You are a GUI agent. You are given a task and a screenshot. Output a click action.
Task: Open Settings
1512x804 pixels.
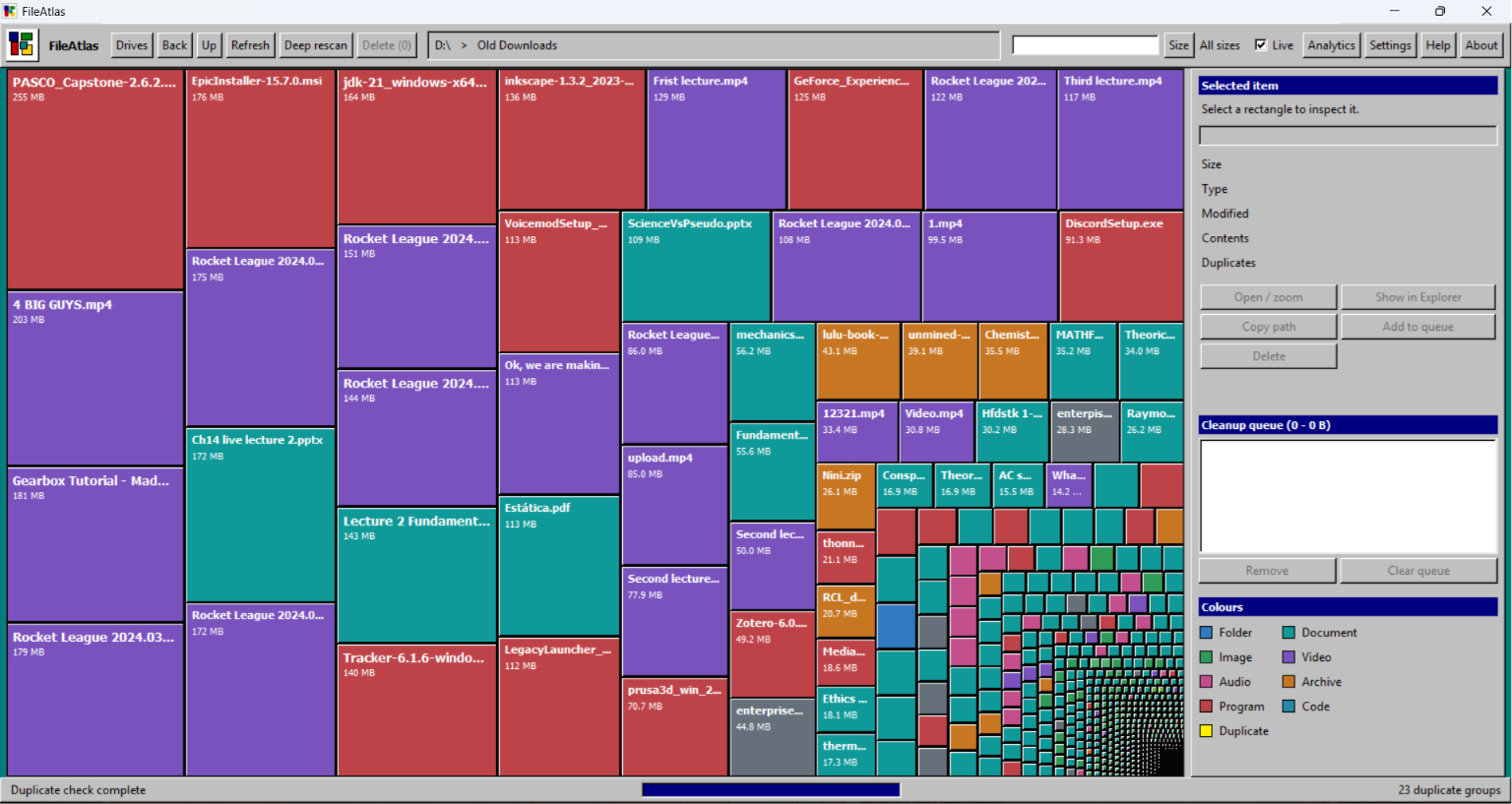click(x=1390, y=45)
